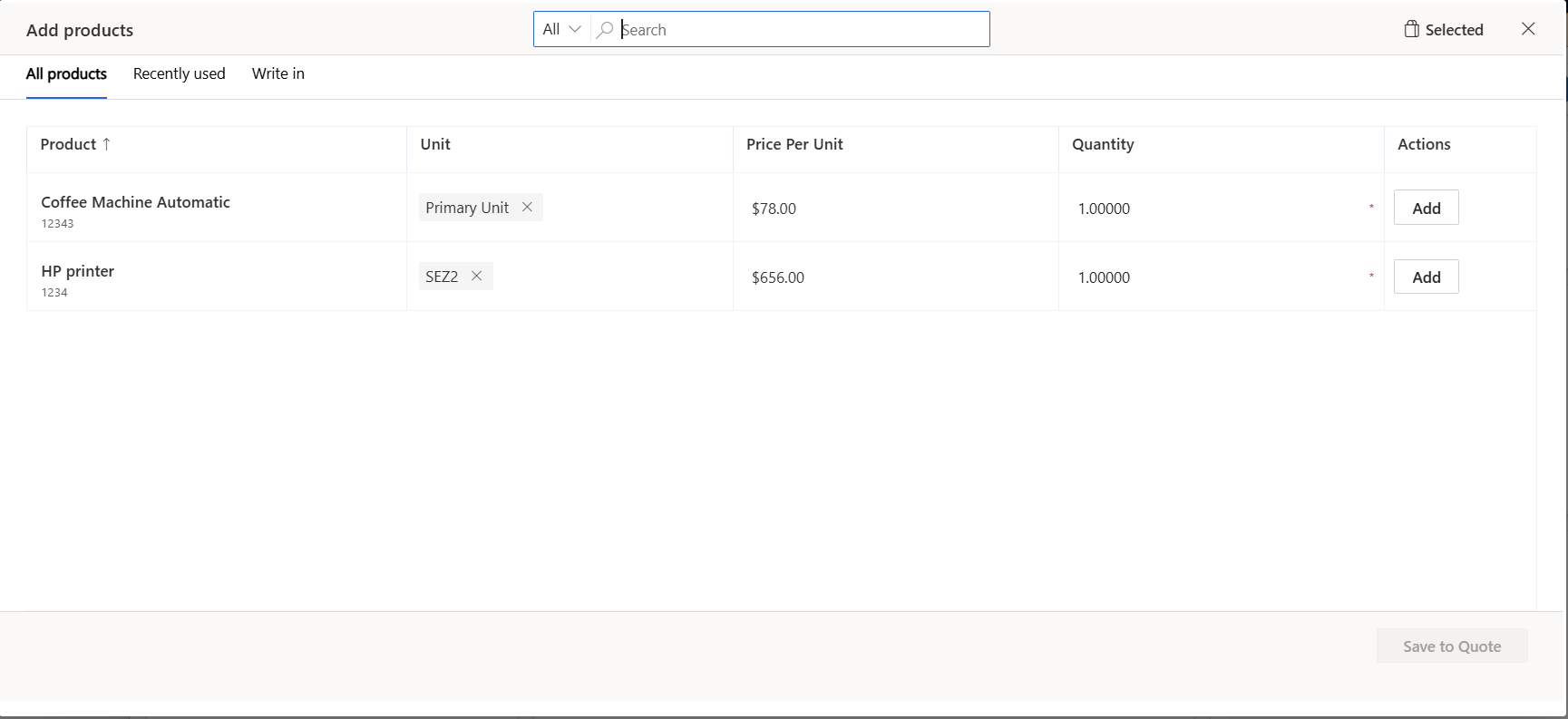Select HP printer product name
The width and height of the screenshot is (1568, 719).
77,271
